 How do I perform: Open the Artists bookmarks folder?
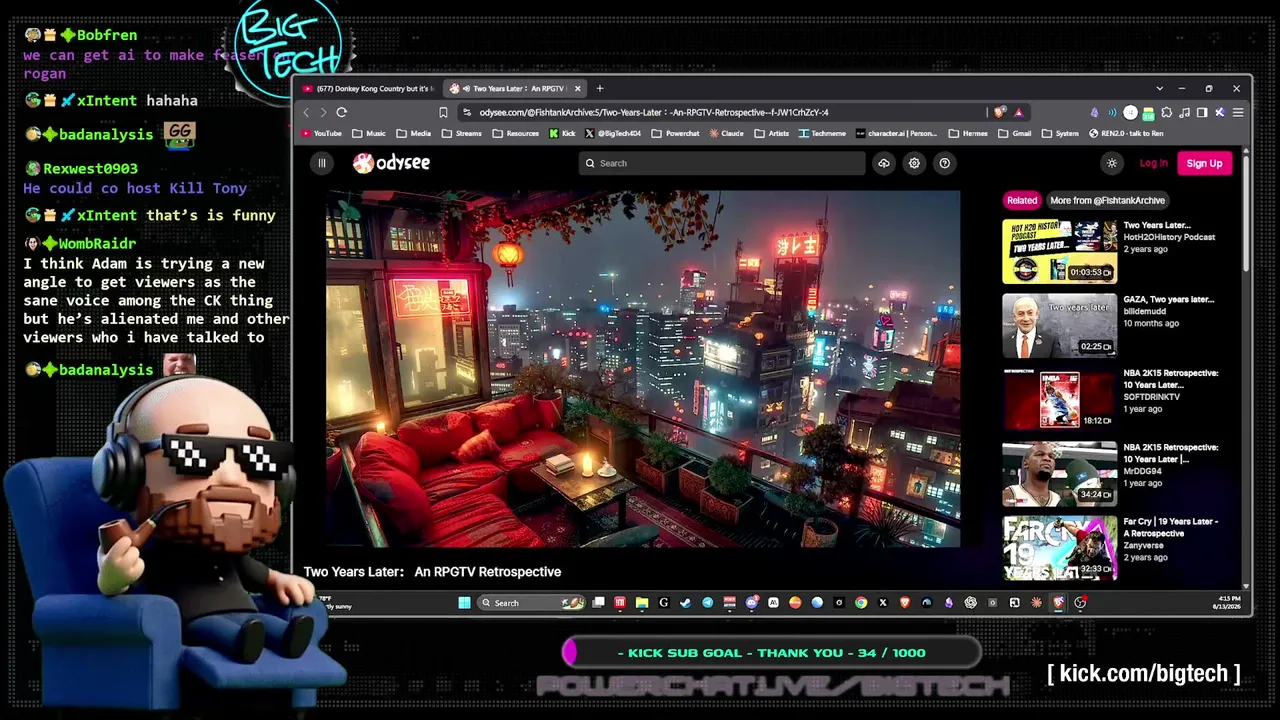[x=772, y=133]
